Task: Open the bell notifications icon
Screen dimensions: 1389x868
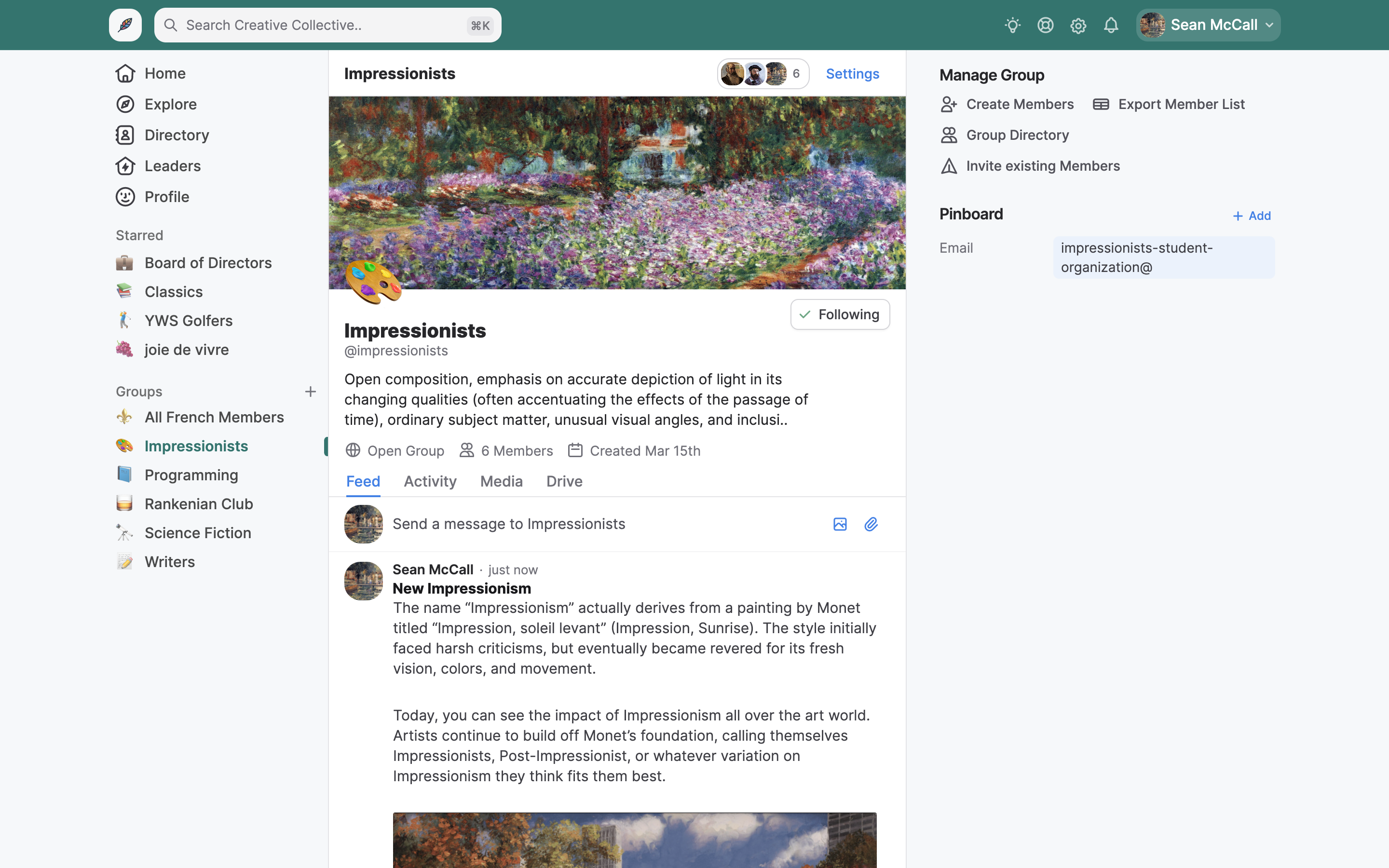Action: [1111, 25]
